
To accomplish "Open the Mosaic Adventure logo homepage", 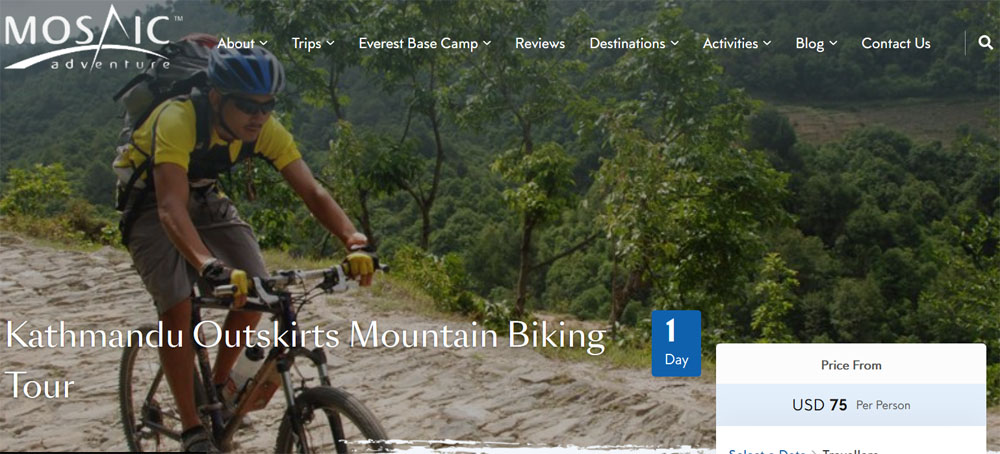I will 89,38.
